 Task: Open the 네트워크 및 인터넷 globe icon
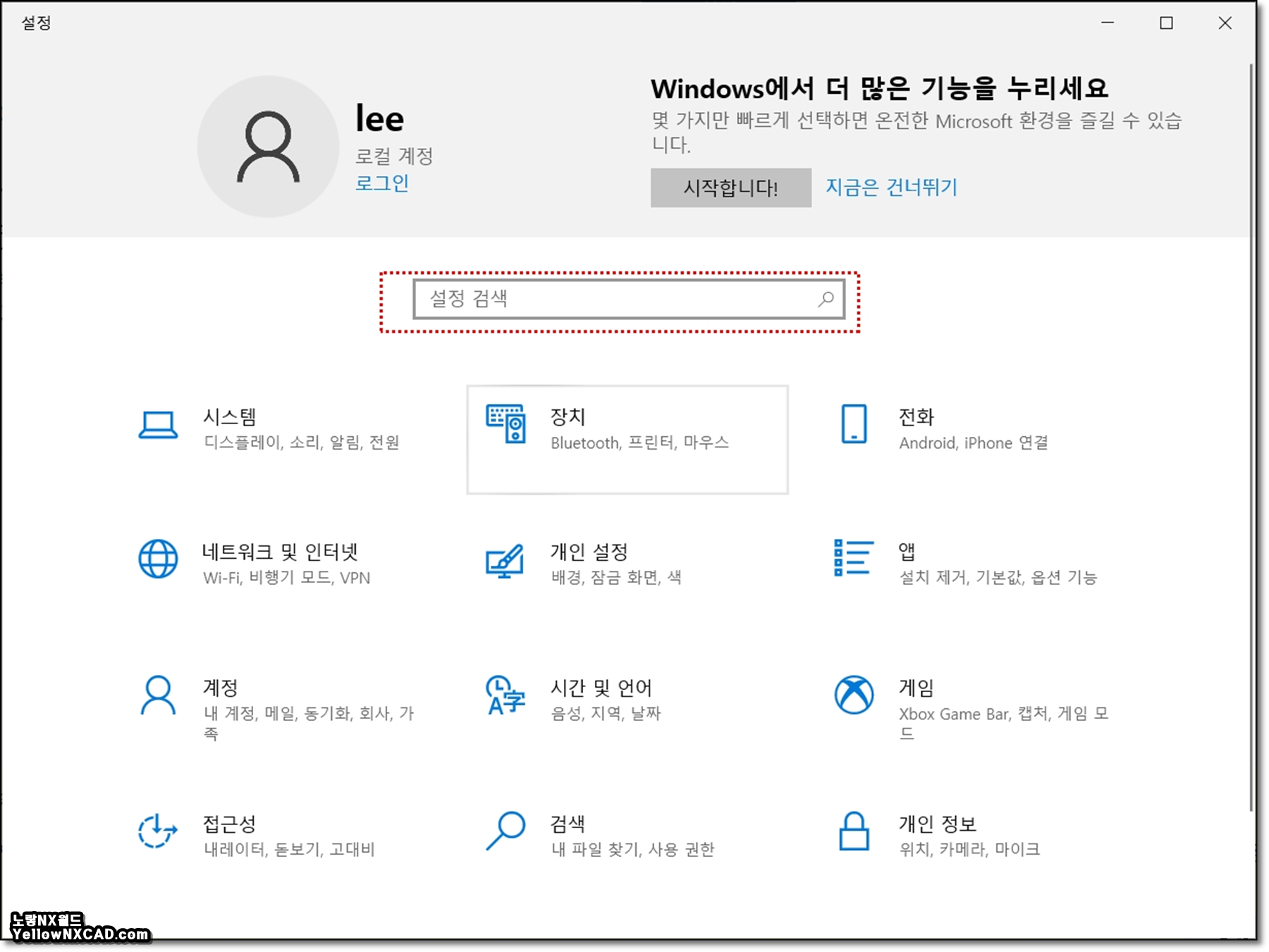[158, 559]
